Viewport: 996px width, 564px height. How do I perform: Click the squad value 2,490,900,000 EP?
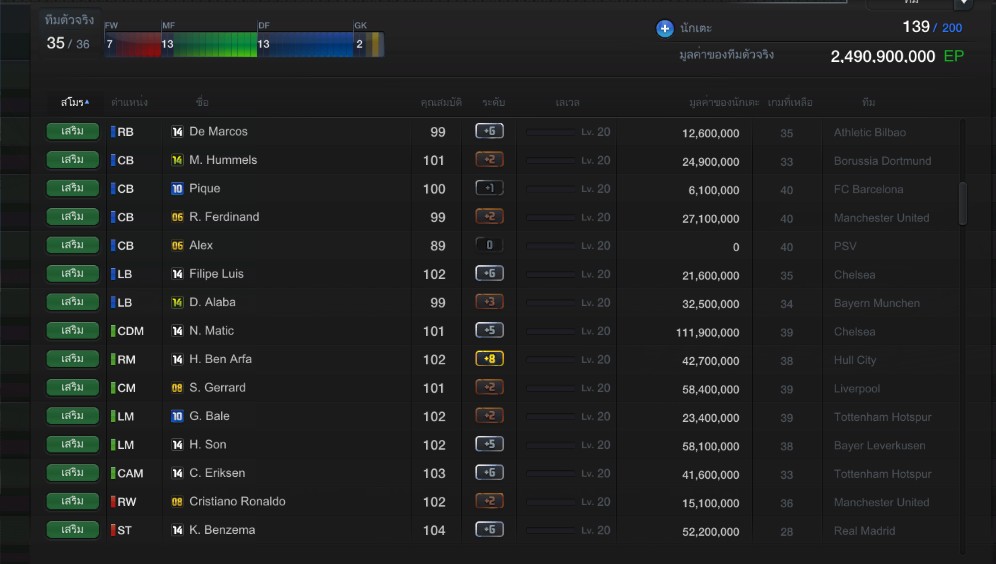click(897, 57)
